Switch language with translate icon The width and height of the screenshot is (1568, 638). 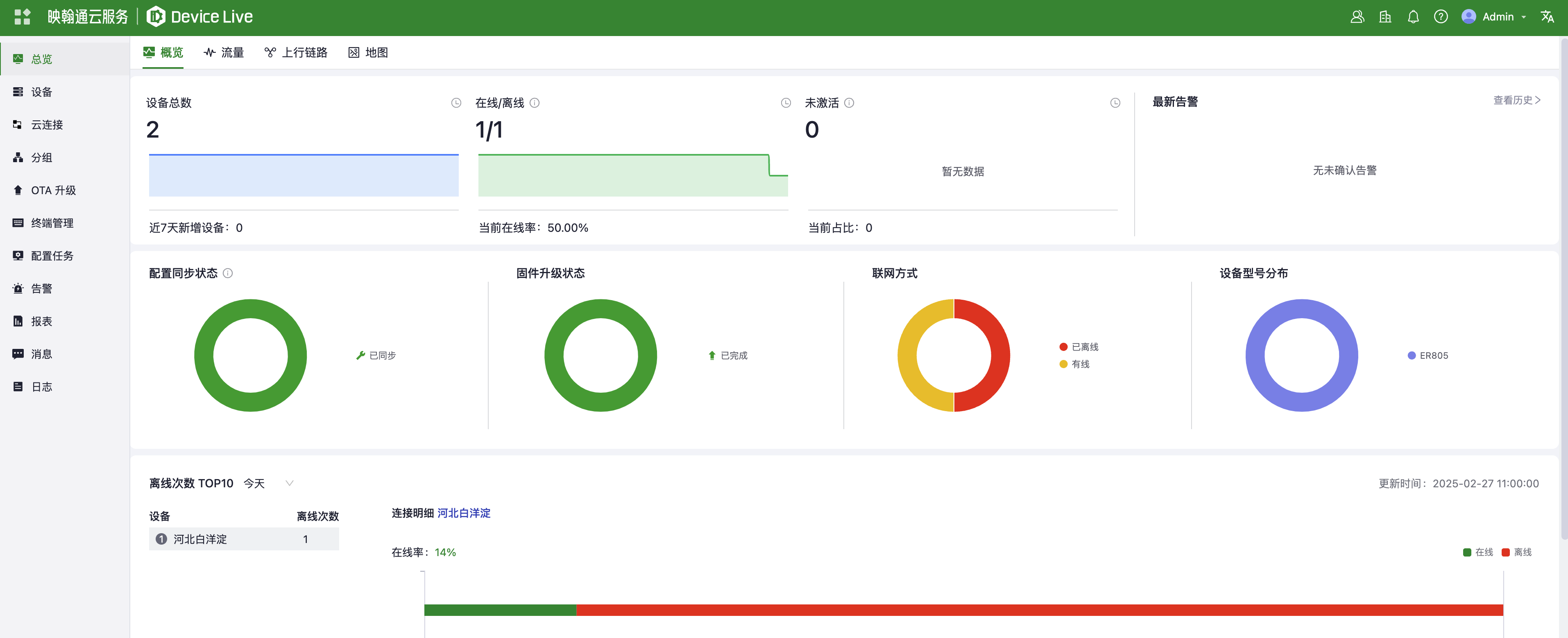pyautogui.click(x=1547, y=16)
